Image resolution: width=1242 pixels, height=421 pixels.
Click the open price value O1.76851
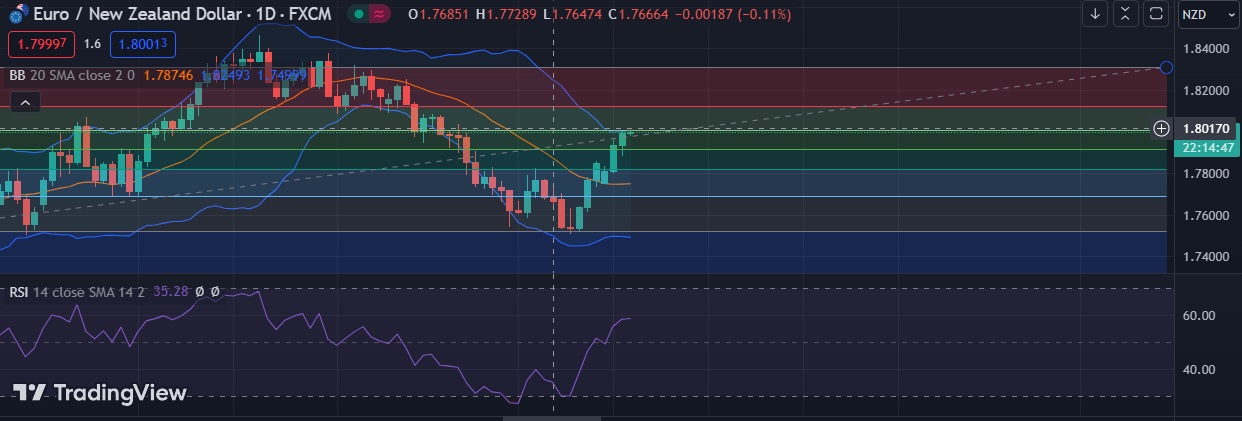pos(440,15)
